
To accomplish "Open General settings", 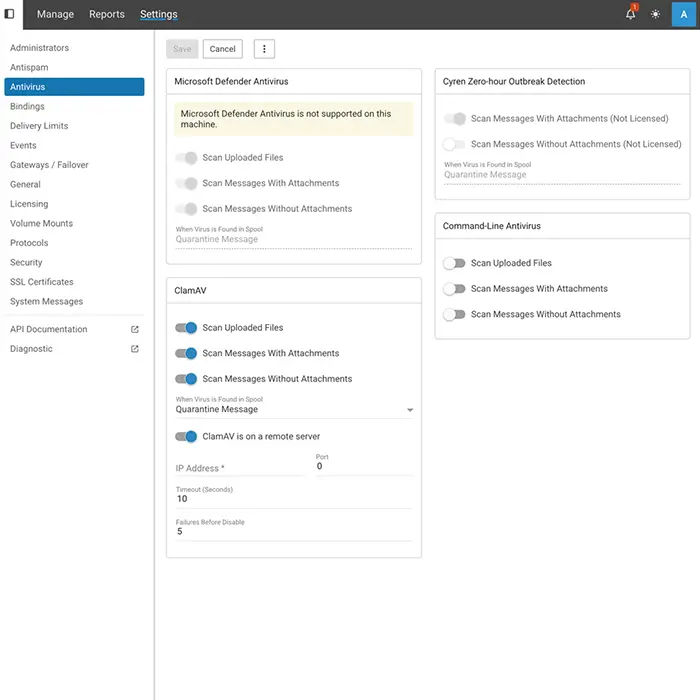I will point(74,184).
